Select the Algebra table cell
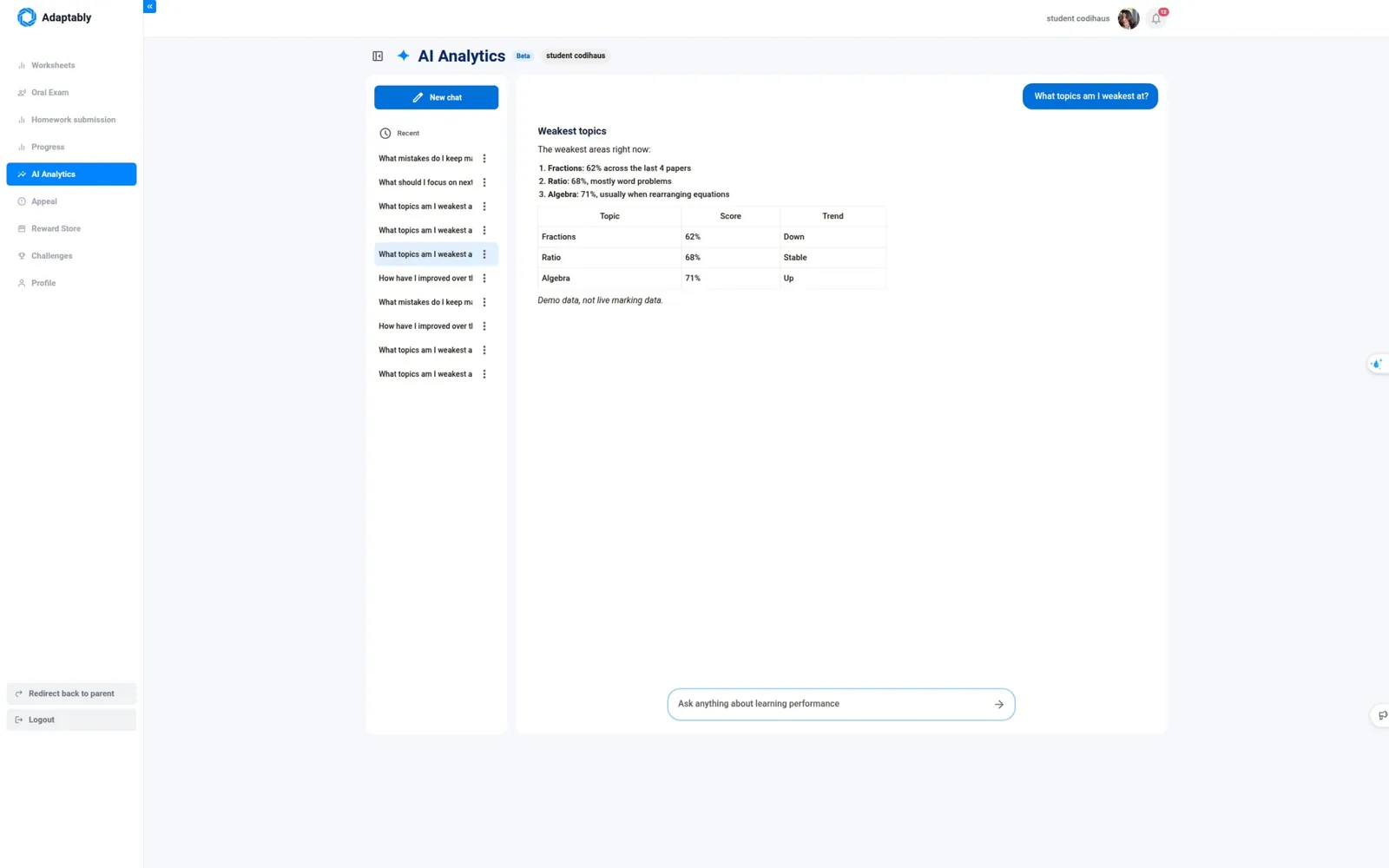1389x868 pixels. click(609, 279)
